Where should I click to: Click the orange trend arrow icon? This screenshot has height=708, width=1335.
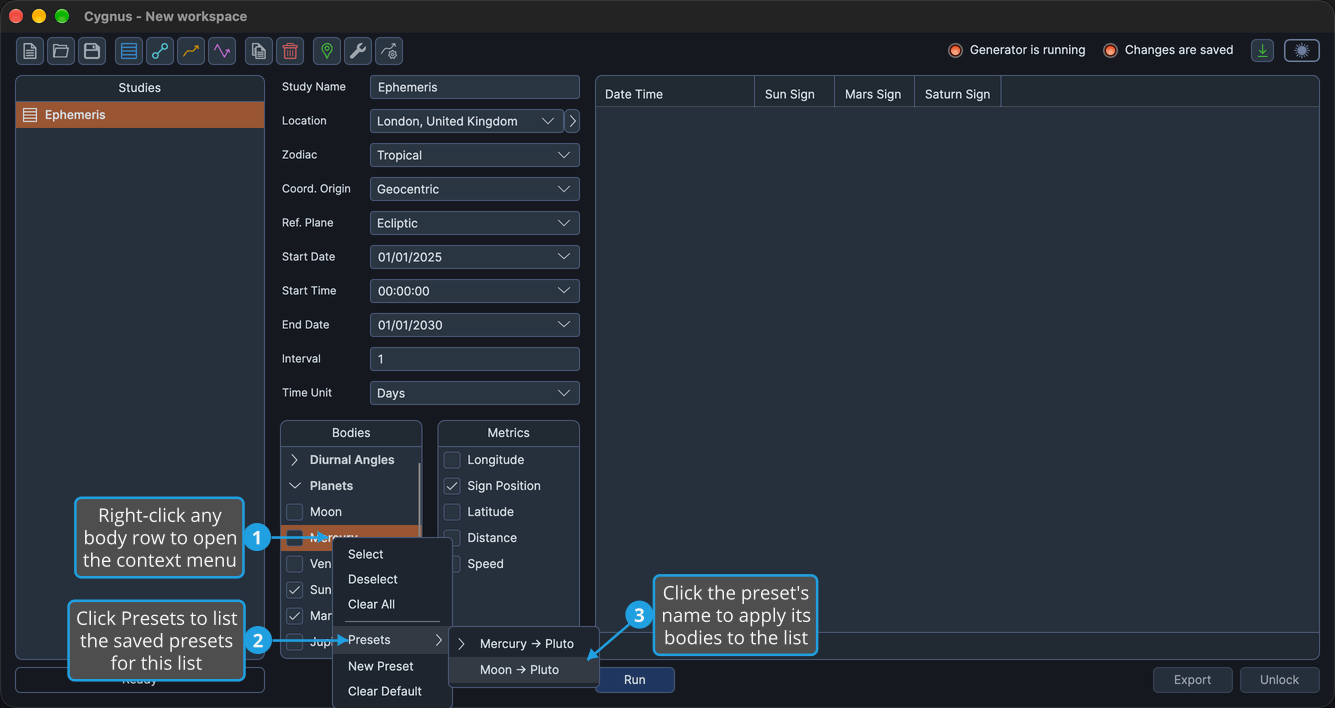[x=191, y=51]
